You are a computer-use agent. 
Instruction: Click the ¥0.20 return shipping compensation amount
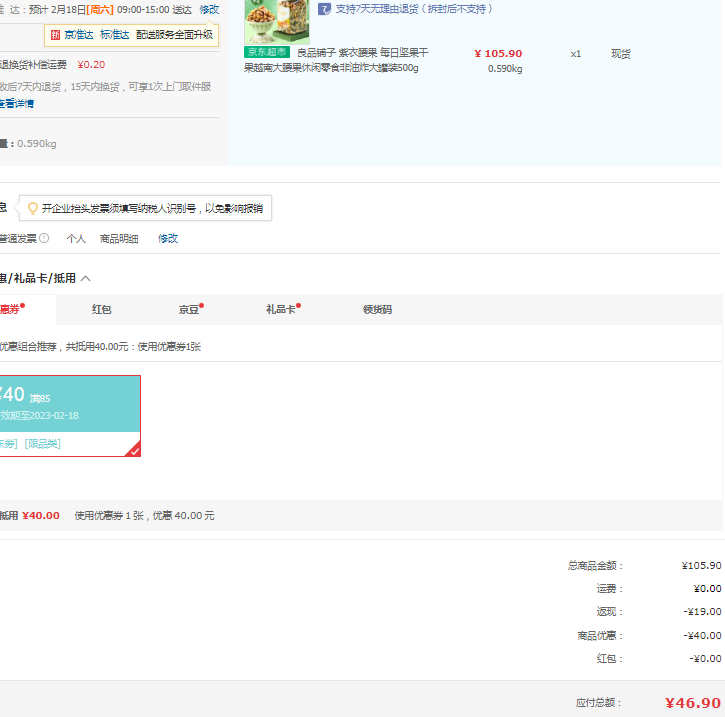click(91, 65)
